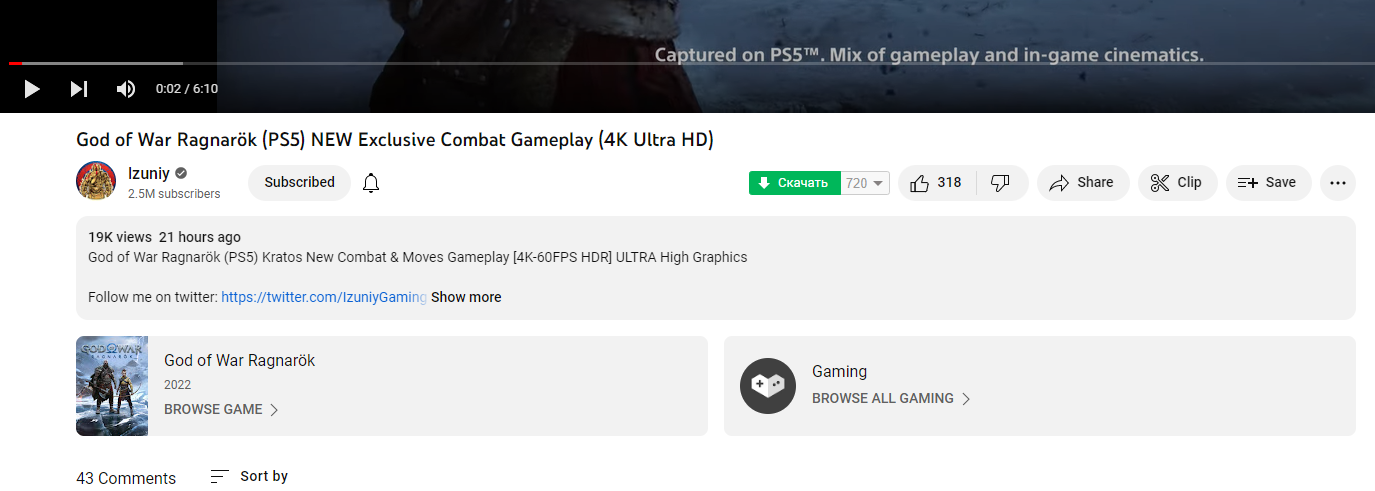Share the video
1375x491 pixels.
click(1083, 183)
